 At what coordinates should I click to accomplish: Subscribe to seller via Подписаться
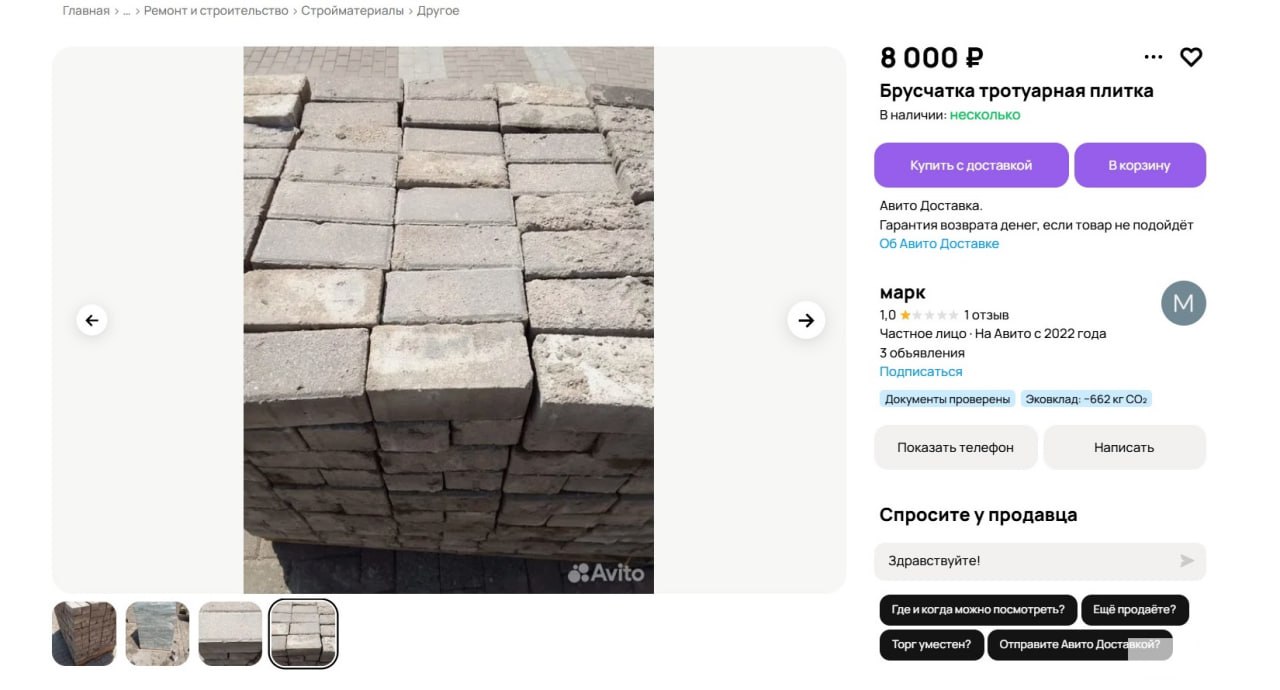(921, 372)
